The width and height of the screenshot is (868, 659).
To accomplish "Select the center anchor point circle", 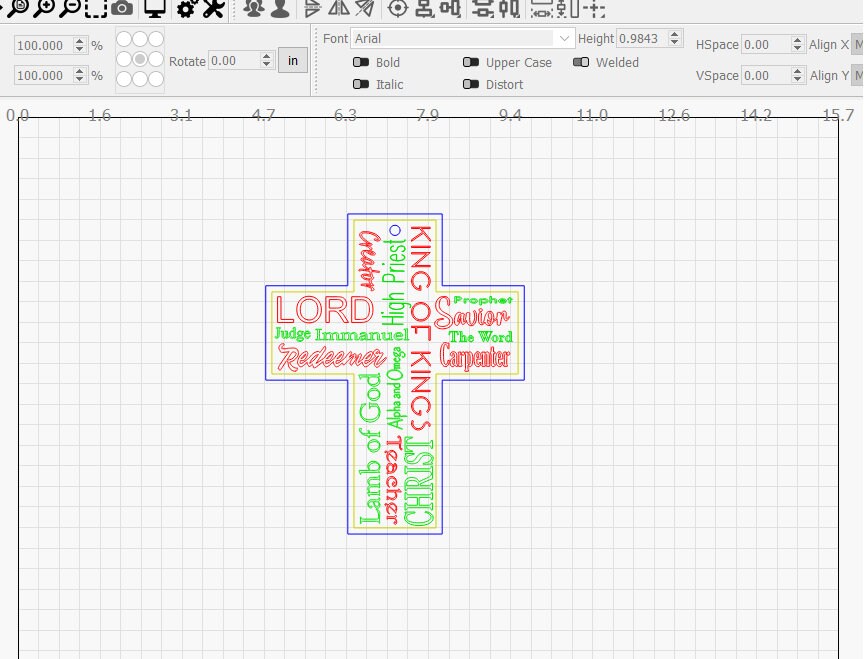I will 140,60.
